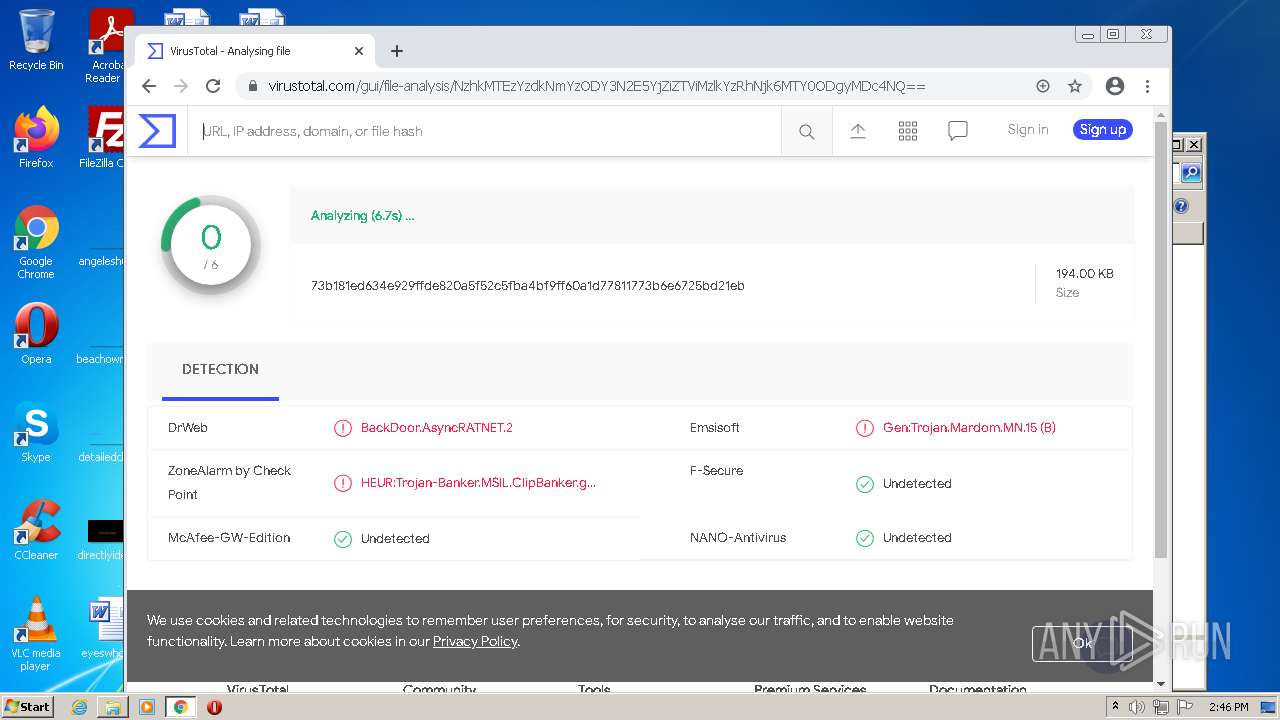Open a new browser tab

397,51
